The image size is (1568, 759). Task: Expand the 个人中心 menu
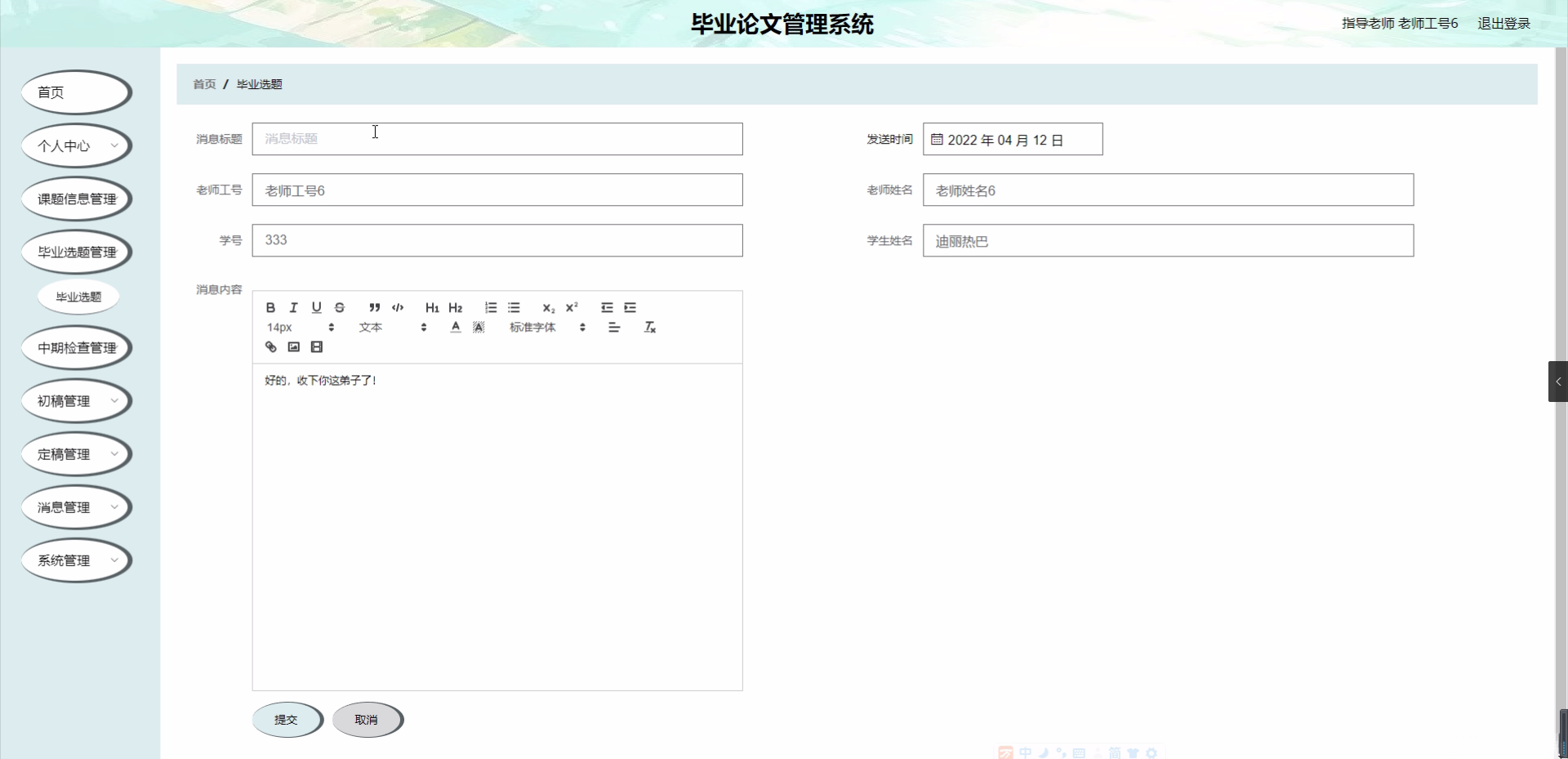(x=77, y=146)
